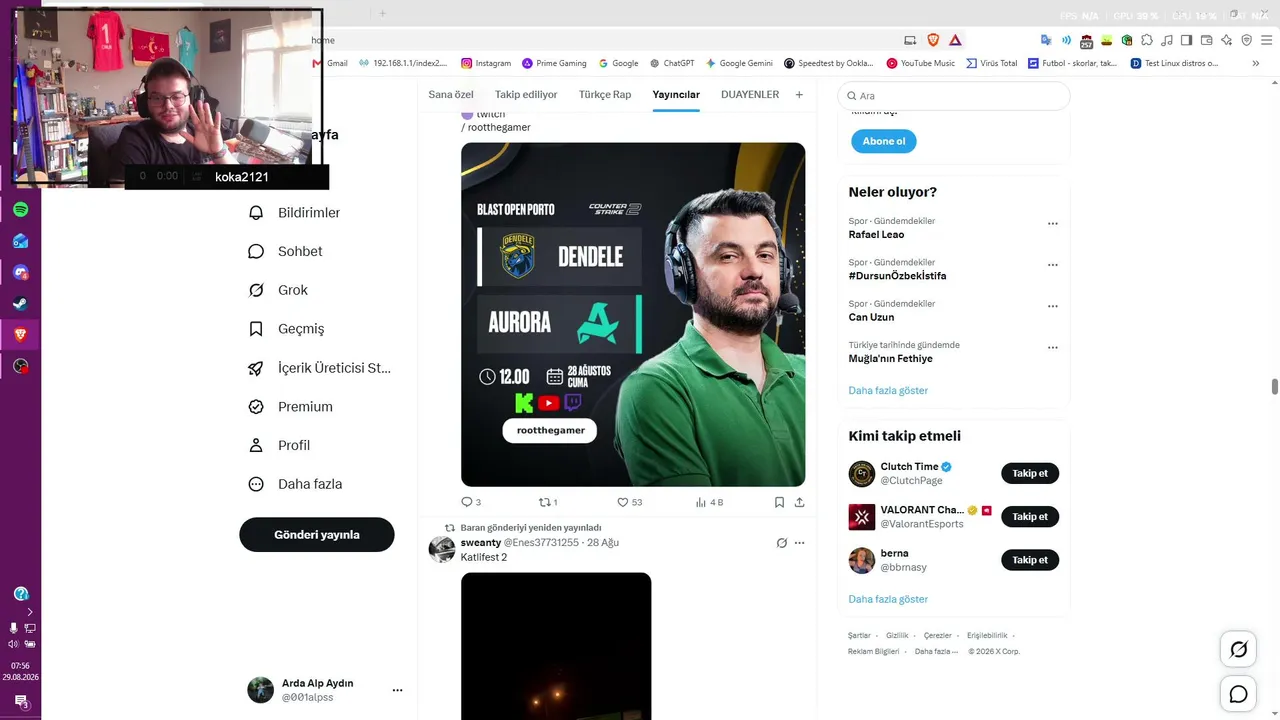This screenshot has width=1280, height=720.
Task: Show more trends under Neler oluyor
Action: tap(888, 390)
